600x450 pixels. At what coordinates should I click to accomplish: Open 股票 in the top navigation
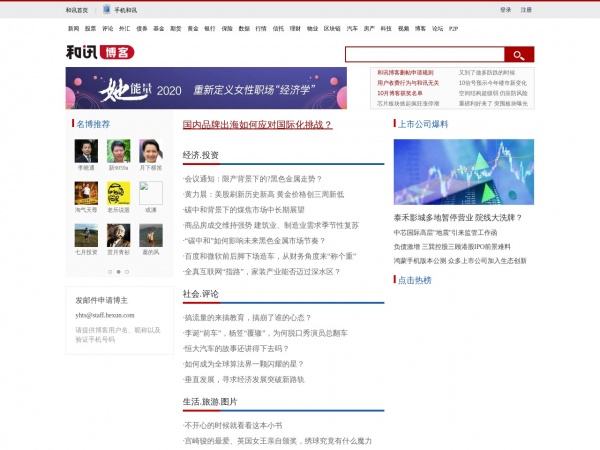(90, 29)
